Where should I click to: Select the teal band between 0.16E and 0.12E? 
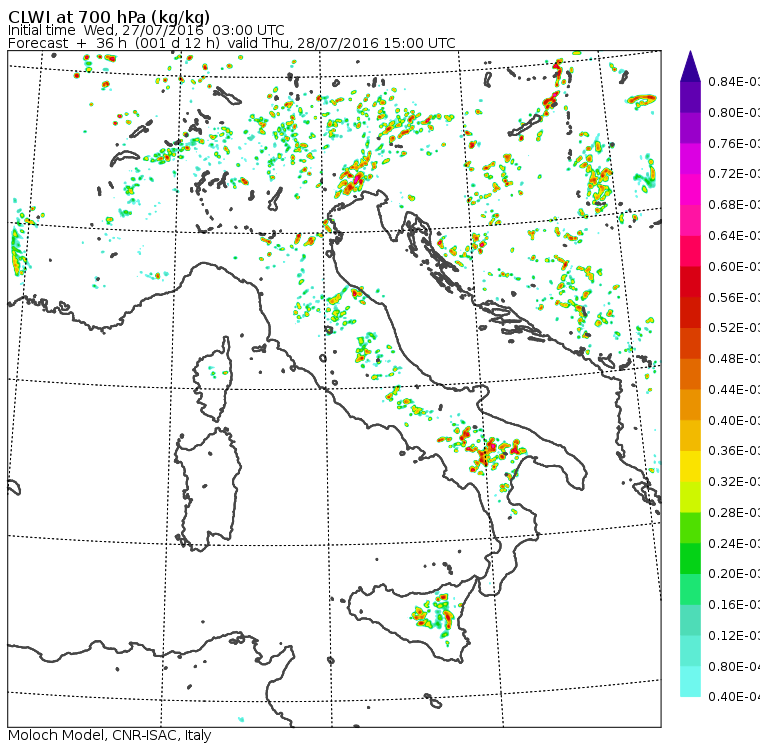(x=690, y=621)
